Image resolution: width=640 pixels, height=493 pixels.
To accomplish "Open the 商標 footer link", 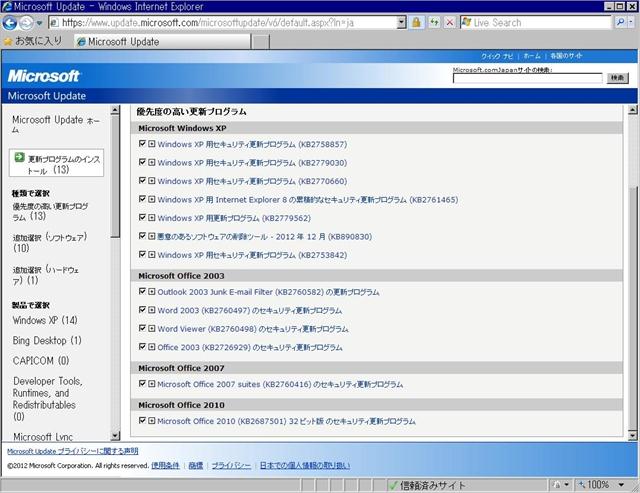I will coord(196,465).
